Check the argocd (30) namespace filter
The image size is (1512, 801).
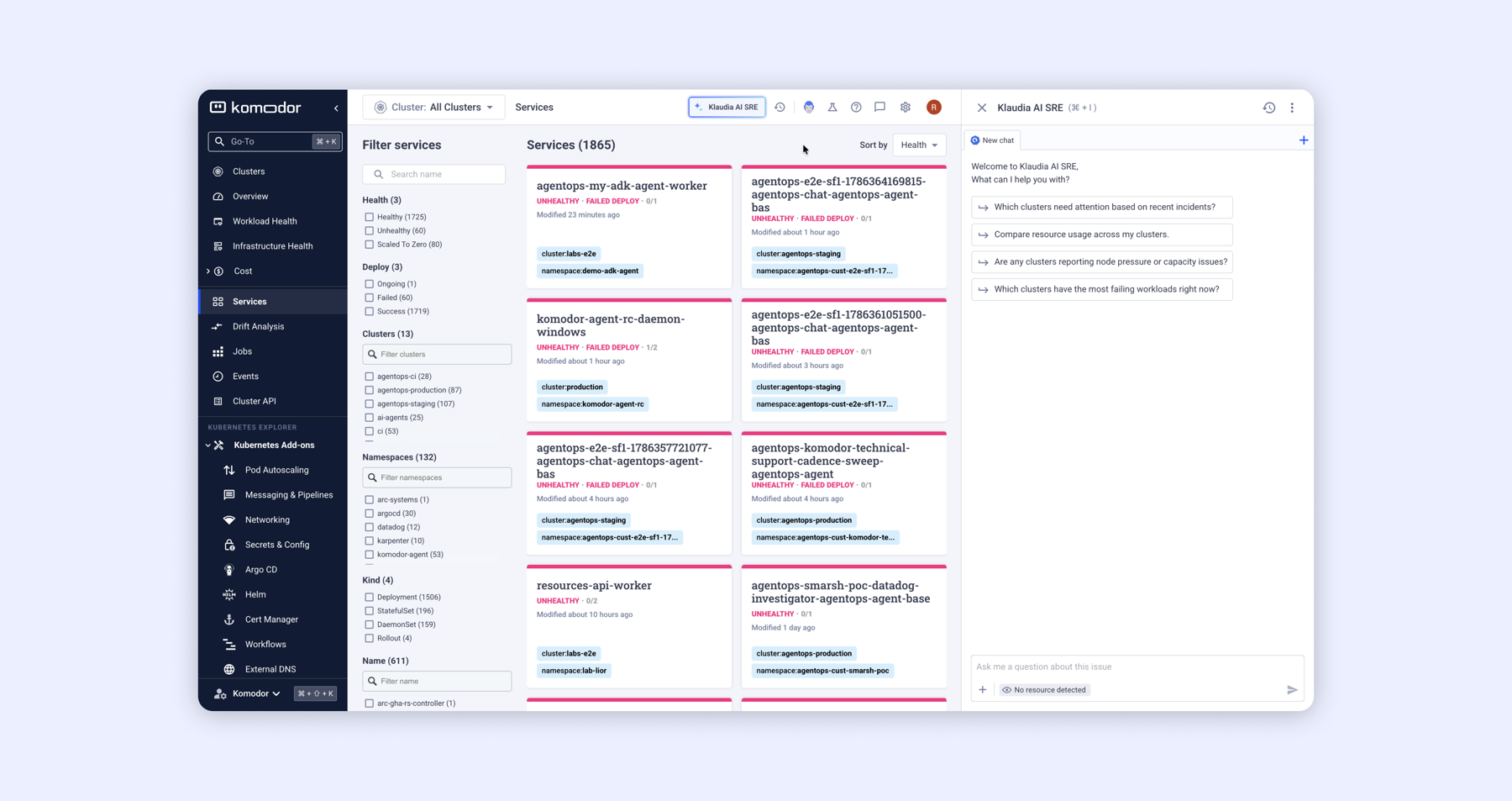click(370, 514)
